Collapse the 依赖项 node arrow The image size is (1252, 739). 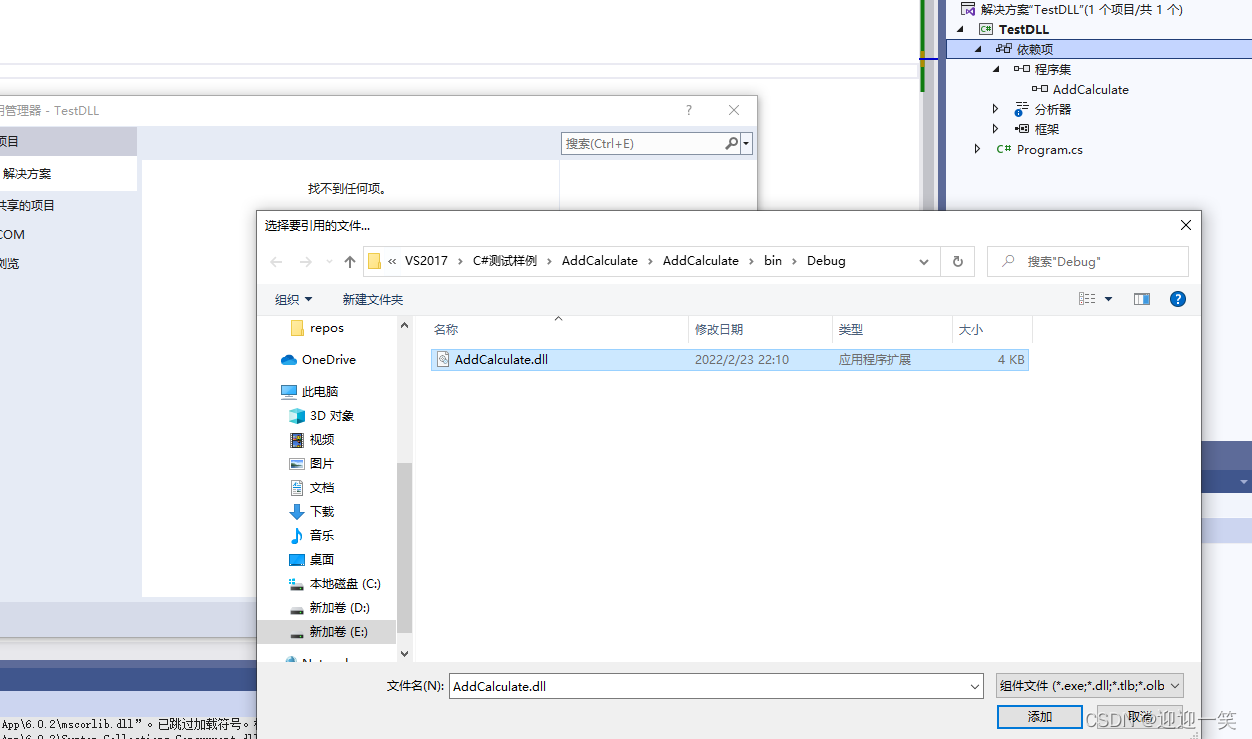click(978, 49)
